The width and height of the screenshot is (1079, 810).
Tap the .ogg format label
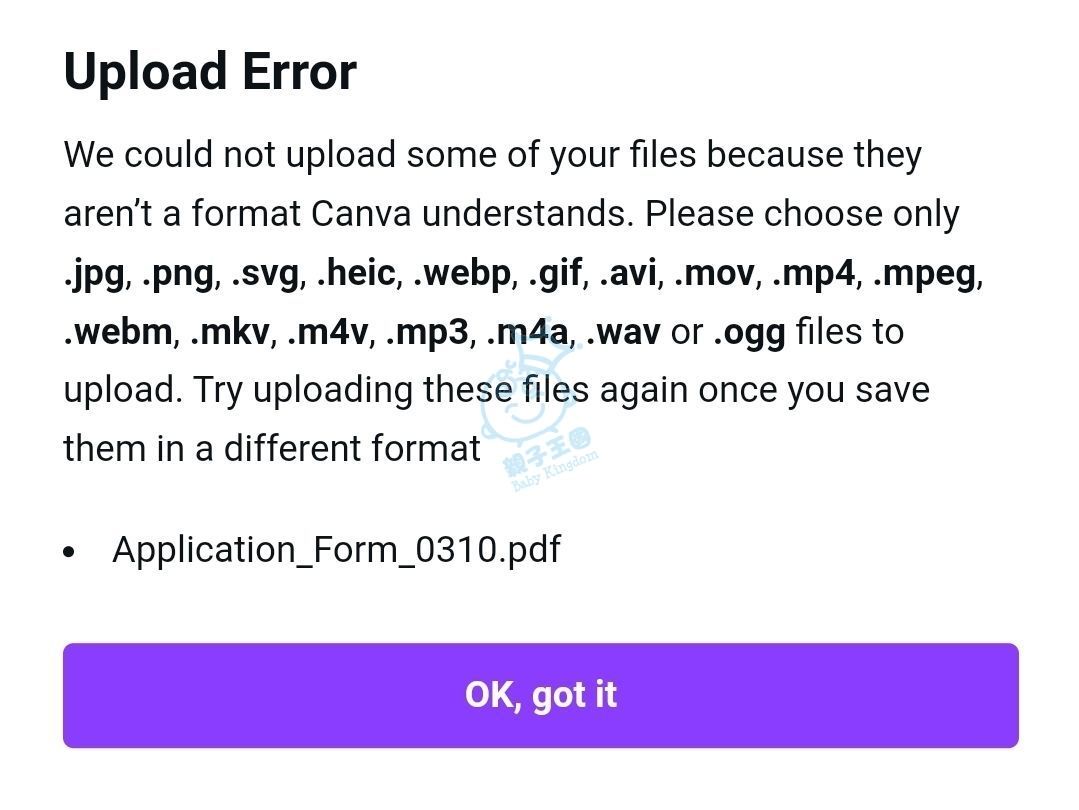[x=749, y=332]
